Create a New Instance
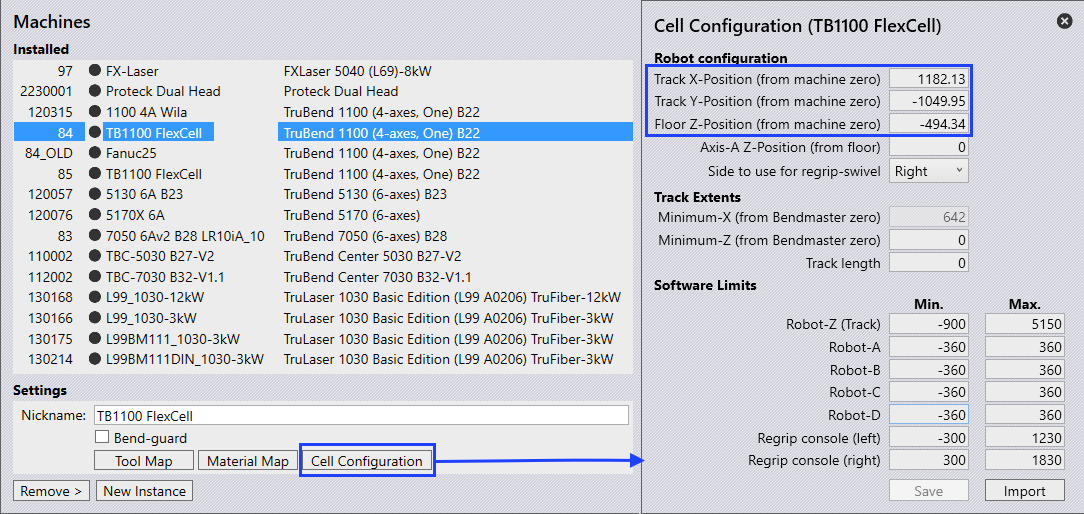1084x514 pixels. [x=144, y=491]
